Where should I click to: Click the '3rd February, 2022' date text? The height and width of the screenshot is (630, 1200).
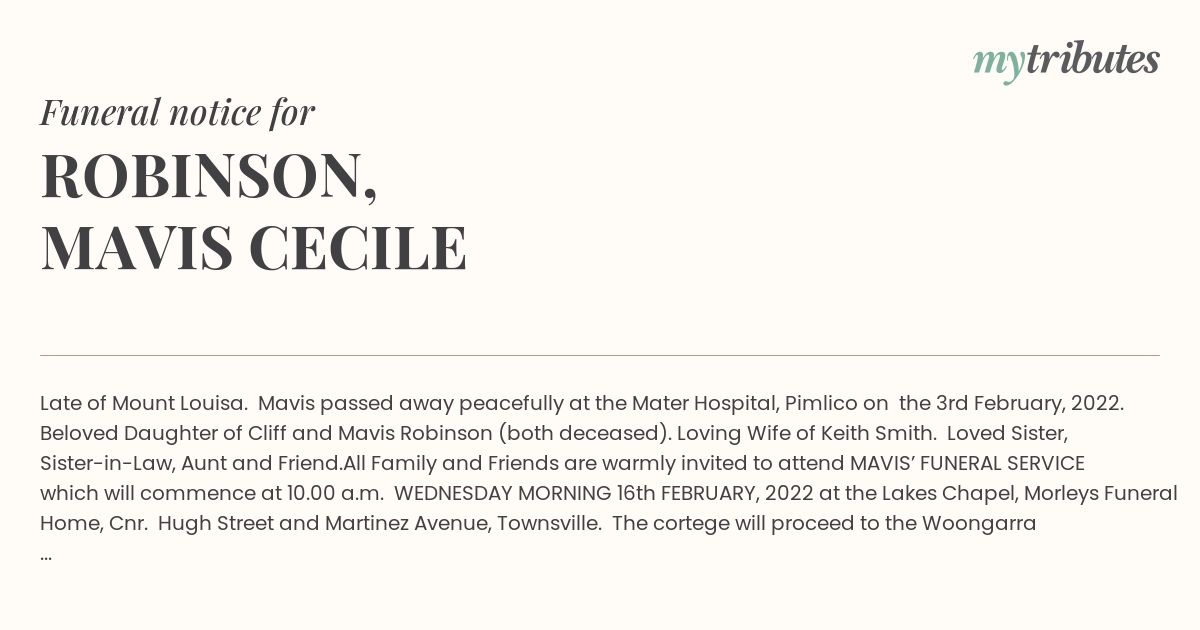pyautogui.click(x=1029, y=403)
